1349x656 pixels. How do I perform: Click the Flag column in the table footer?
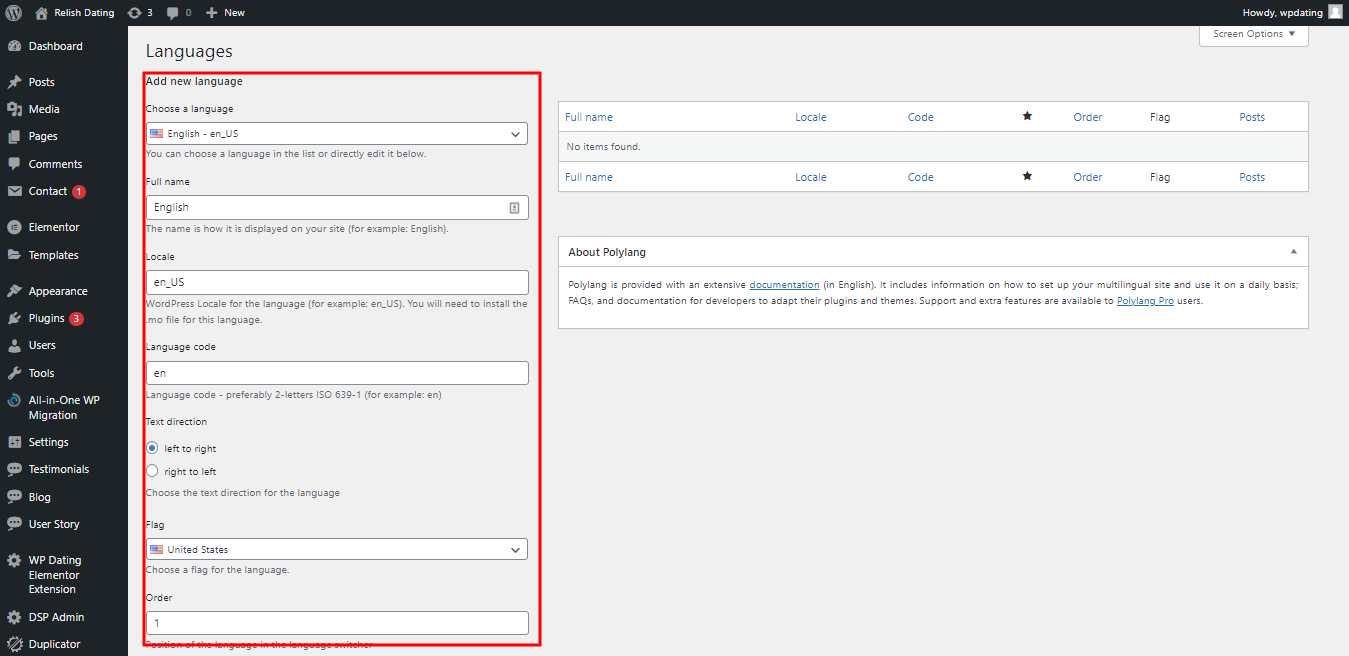[x=1160, y=177]
